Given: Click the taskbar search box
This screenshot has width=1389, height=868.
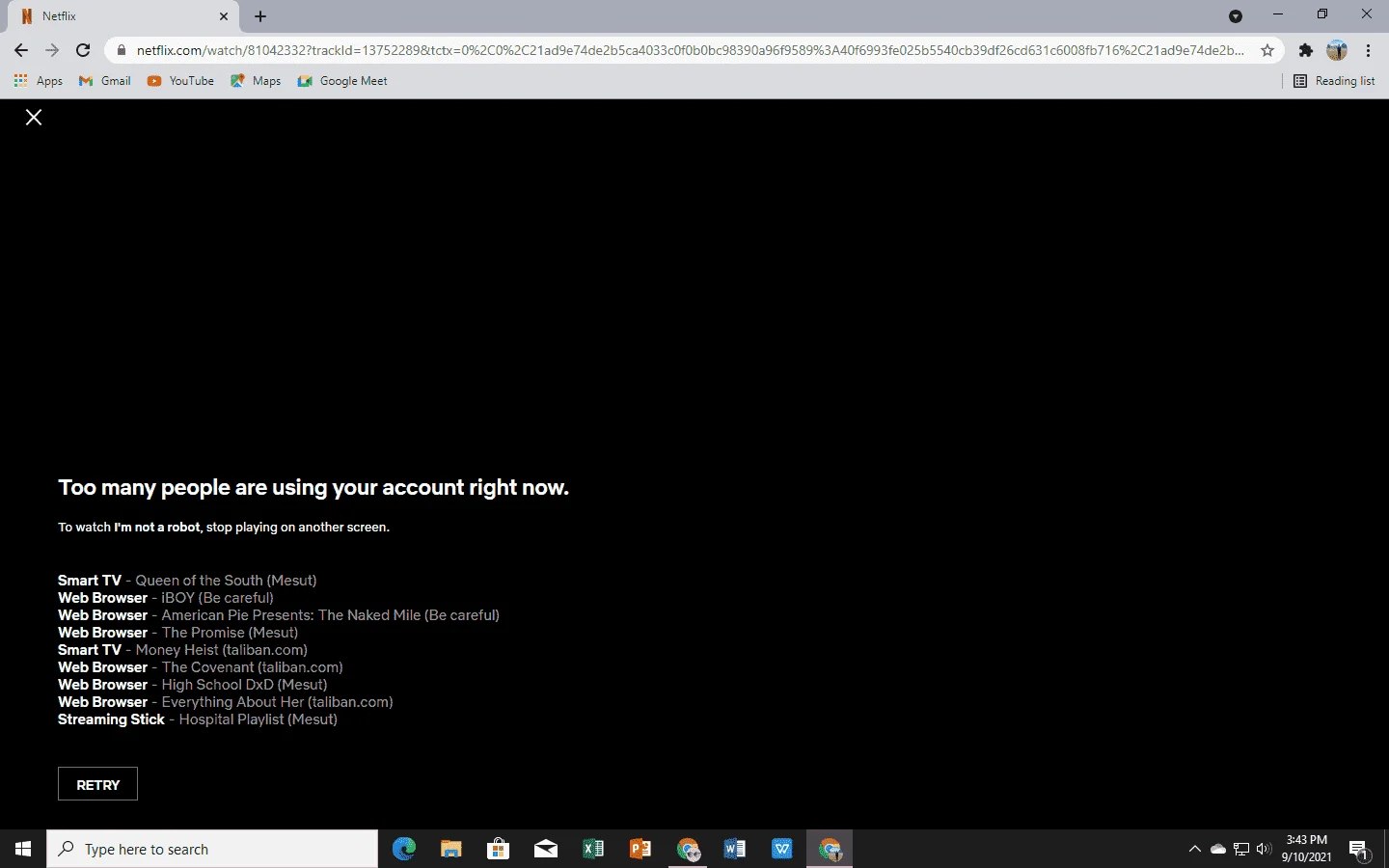Looking at the screenshot, I should [x=212, y=849].
